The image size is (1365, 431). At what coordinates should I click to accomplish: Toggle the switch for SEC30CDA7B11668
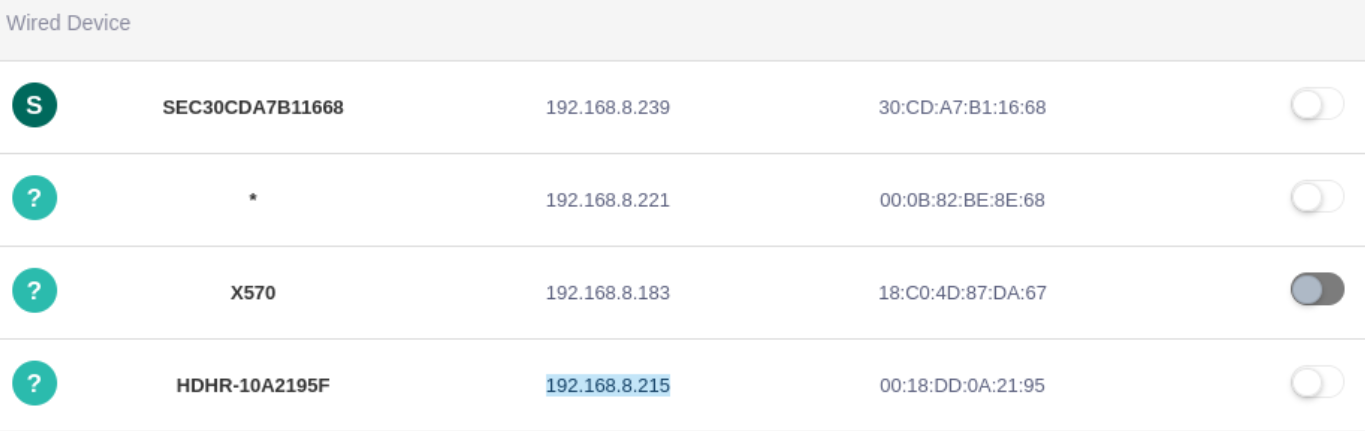1317,104
